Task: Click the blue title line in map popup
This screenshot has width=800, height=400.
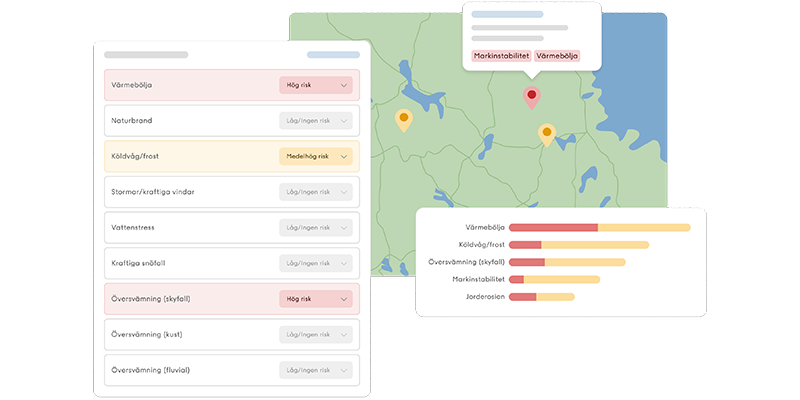Action: pos(507,14)
